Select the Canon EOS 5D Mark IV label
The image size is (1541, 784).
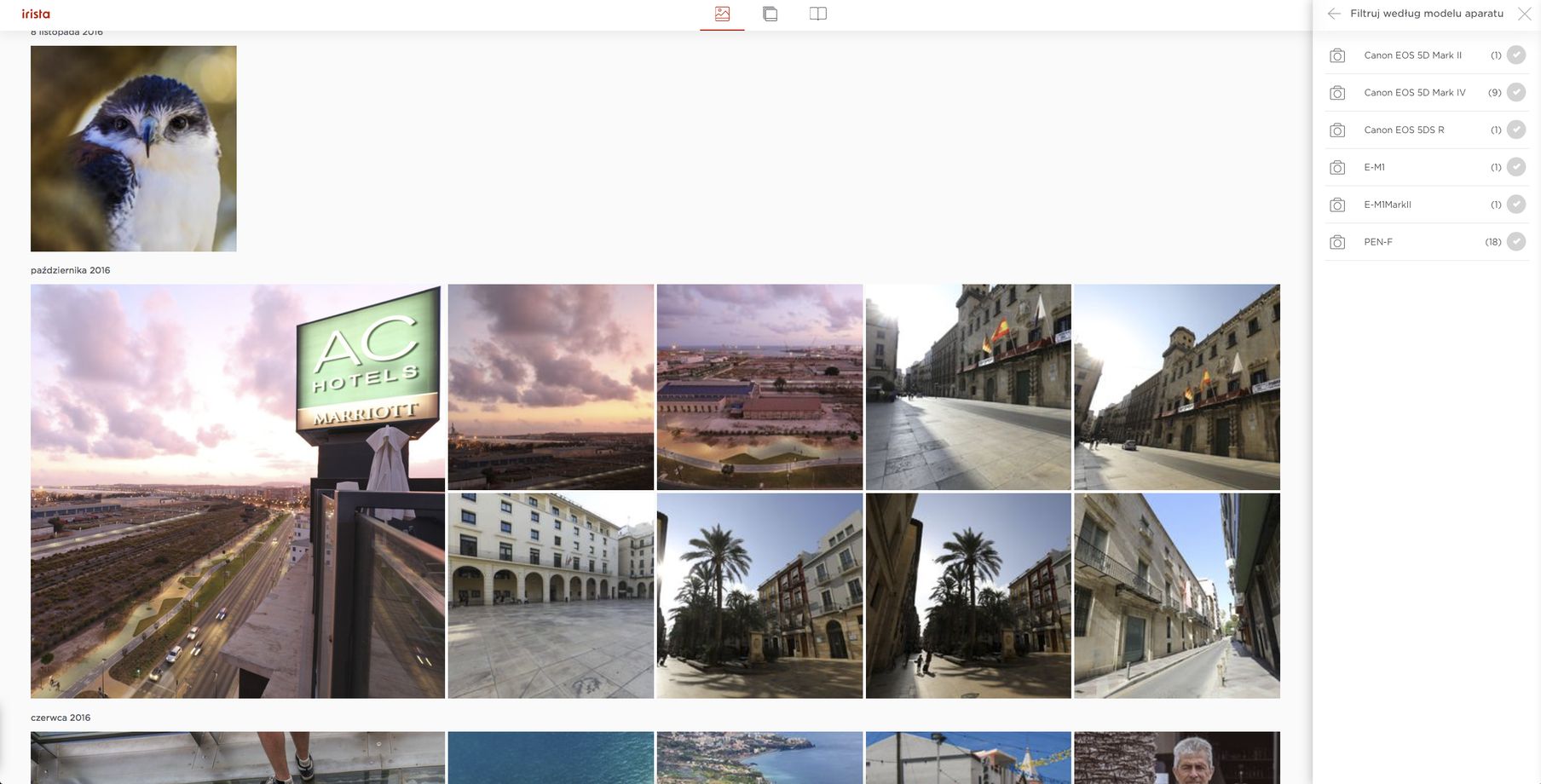[1414, 93]
